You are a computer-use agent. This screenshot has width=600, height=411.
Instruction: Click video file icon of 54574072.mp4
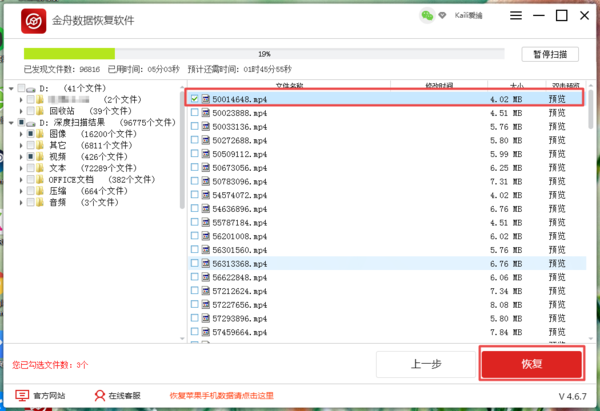coord(205,195)
